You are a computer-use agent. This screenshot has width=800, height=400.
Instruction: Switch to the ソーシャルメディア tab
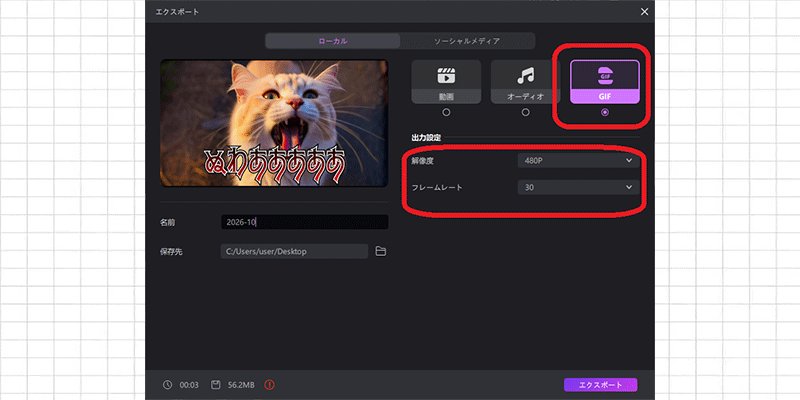[467, 41]
